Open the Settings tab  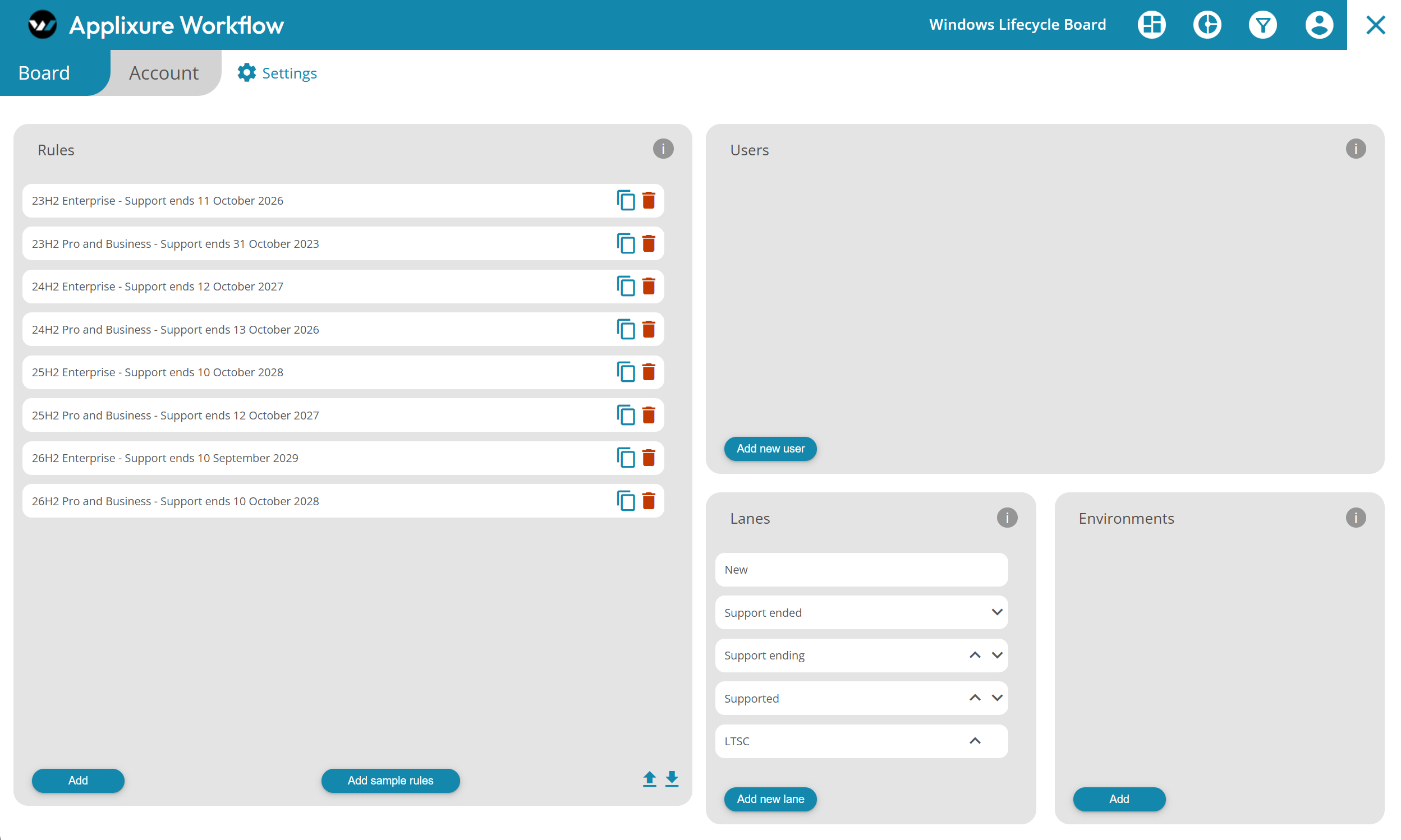pos(277,73)
